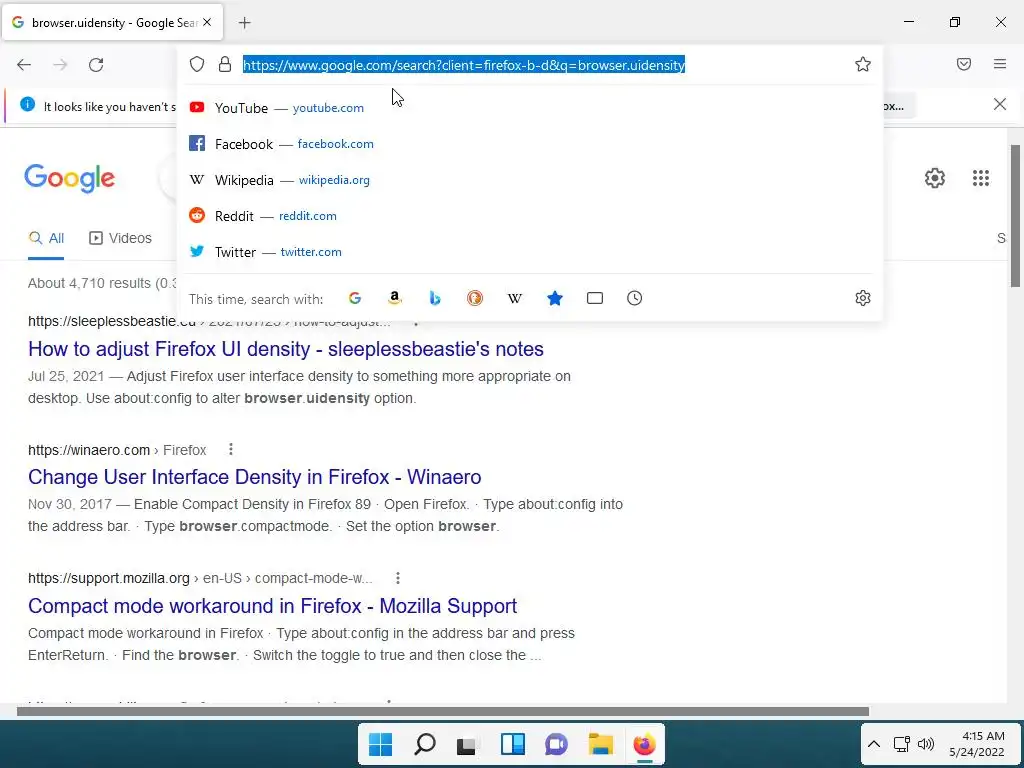Open 'Compact mode workaround in Firefox' result
This screenshot has height=768, width=1024.
(x=272, y=605)
